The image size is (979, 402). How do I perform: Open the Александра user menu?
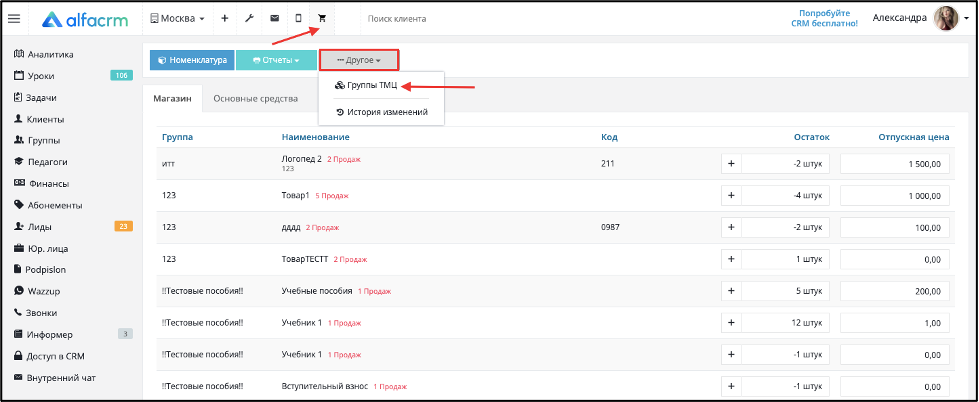coord(899,18)
